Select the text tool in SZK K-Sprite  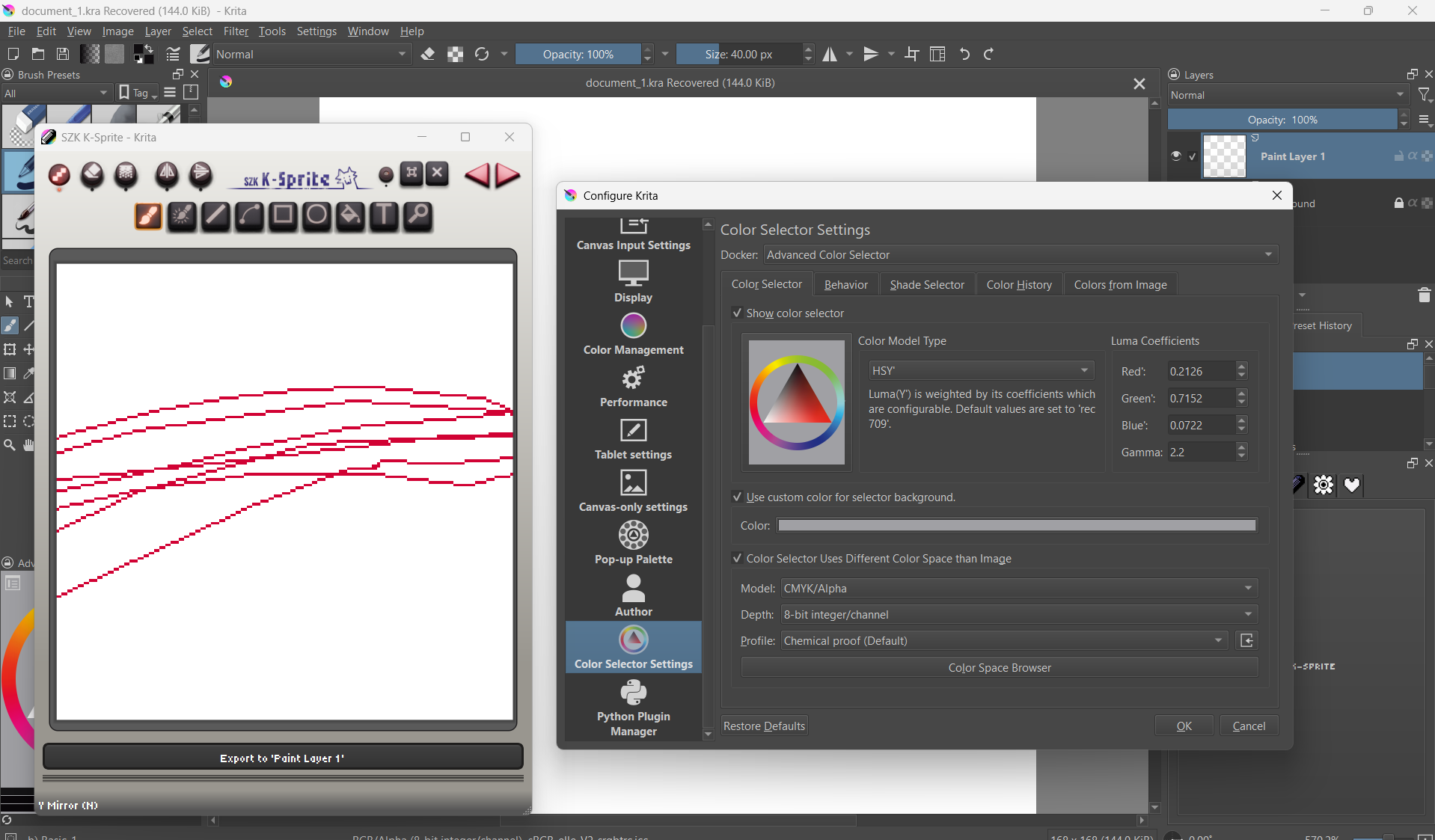point(384,216)
